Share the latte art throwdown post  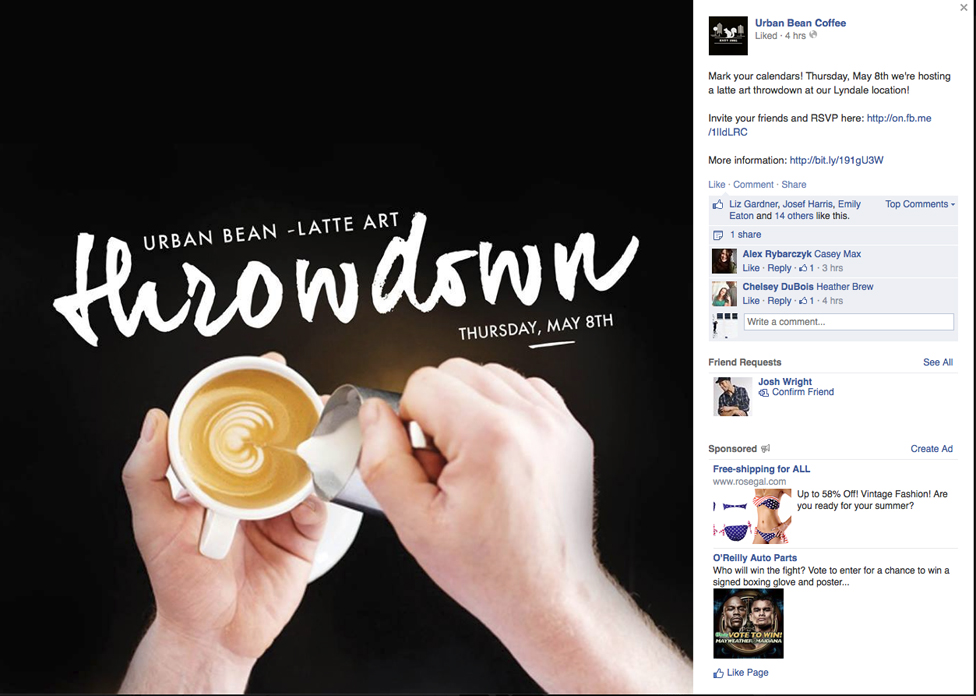click(x=794, y=184)
